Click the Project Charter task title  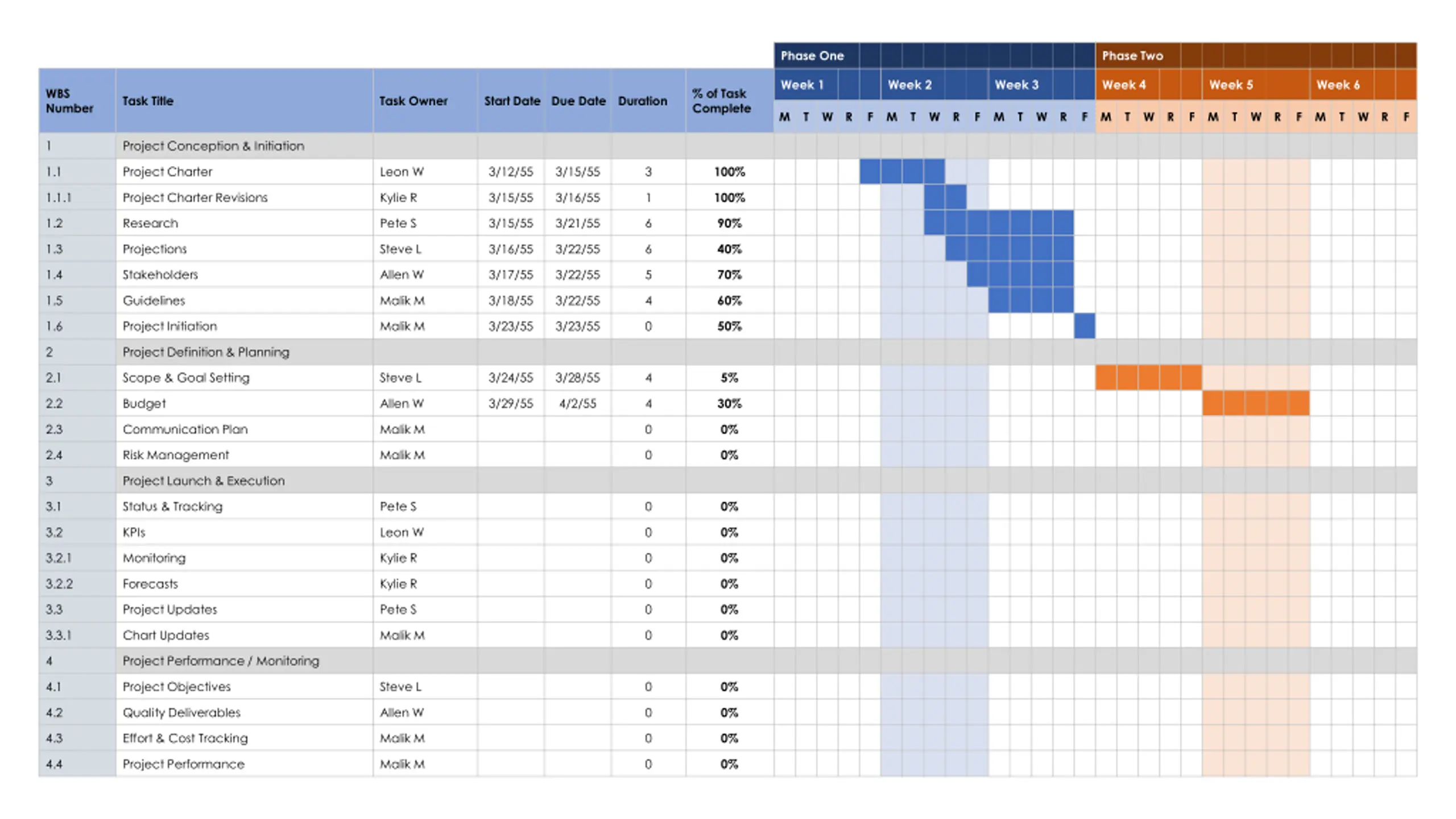coord(167,172)
